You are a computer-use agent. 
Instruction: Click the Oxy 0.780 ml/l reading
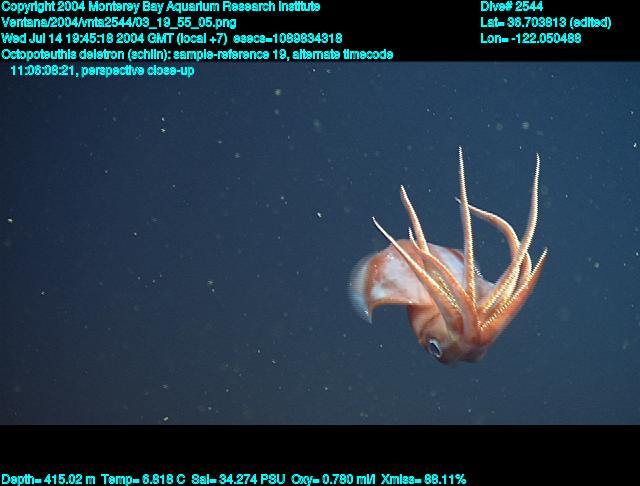336,479
